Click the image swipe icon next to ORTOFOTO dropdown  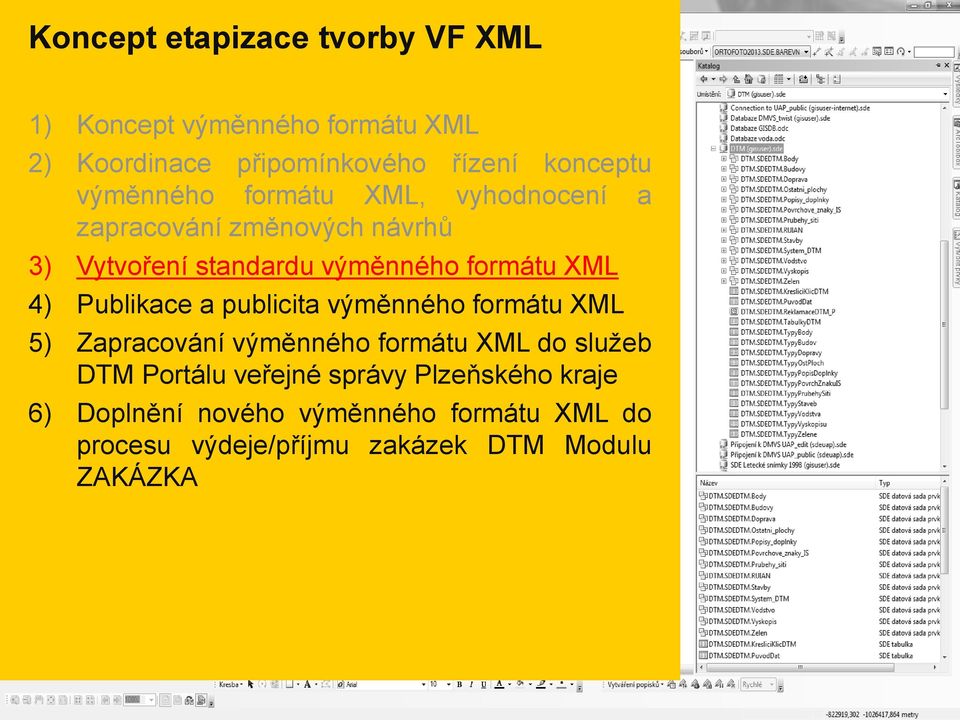click(817, 52)
